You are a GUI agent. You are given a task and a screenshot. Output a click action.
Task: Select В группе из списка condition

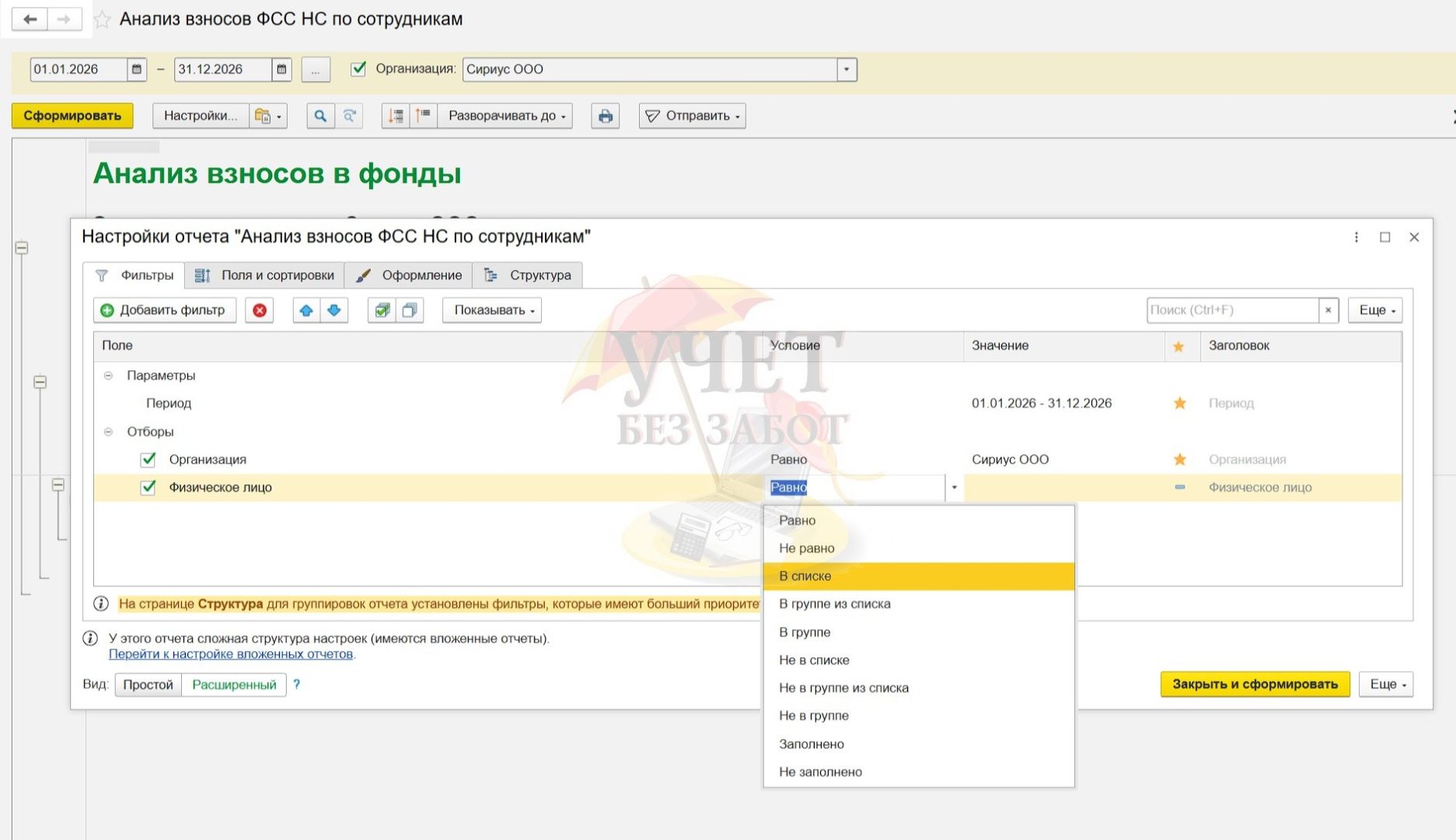pyautogui.click(x=919, y=604)
